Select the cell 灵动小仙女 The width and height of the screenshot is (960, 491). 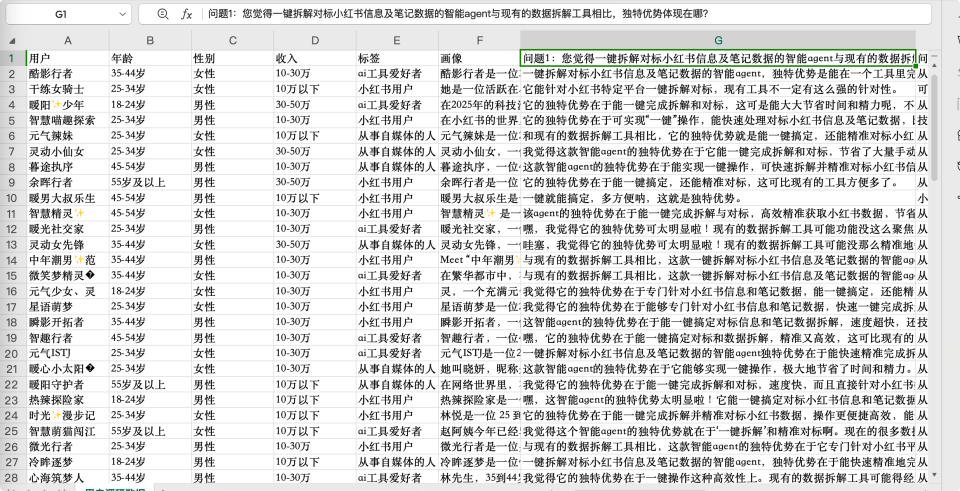tap(68, 151)
